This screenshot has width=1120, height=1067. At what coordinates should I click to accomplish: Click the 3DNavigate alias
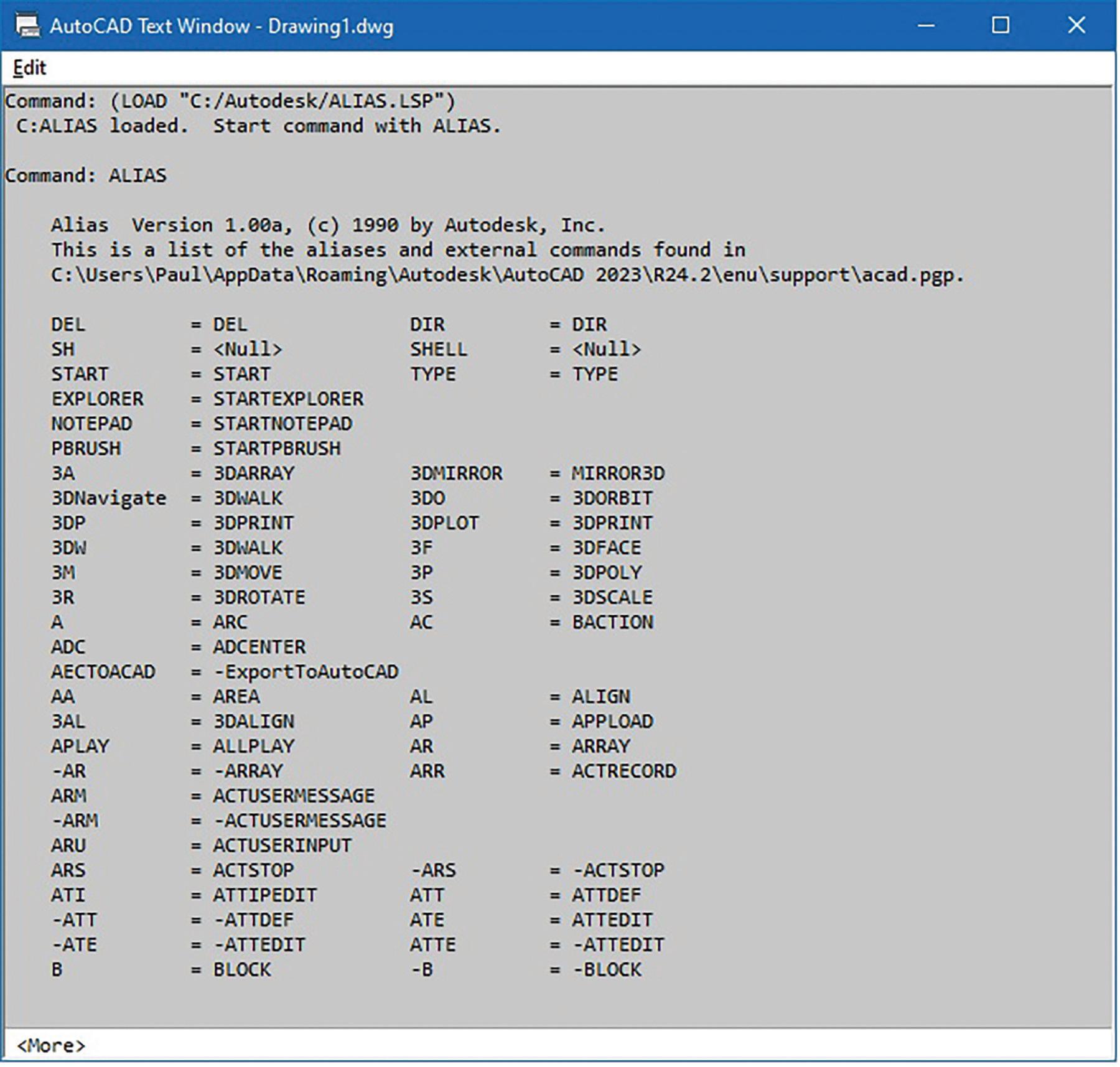coord(109,498)
